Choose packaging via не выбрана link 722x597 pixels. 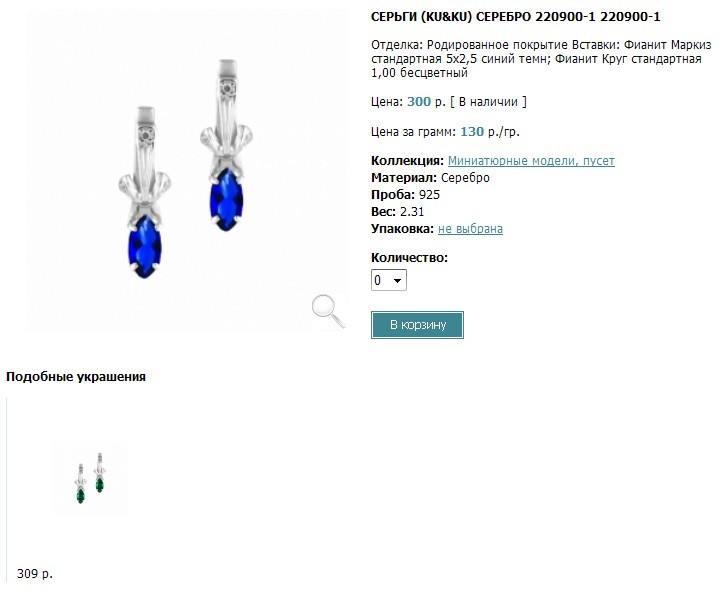pyautogui.click(x=470, y=229)
